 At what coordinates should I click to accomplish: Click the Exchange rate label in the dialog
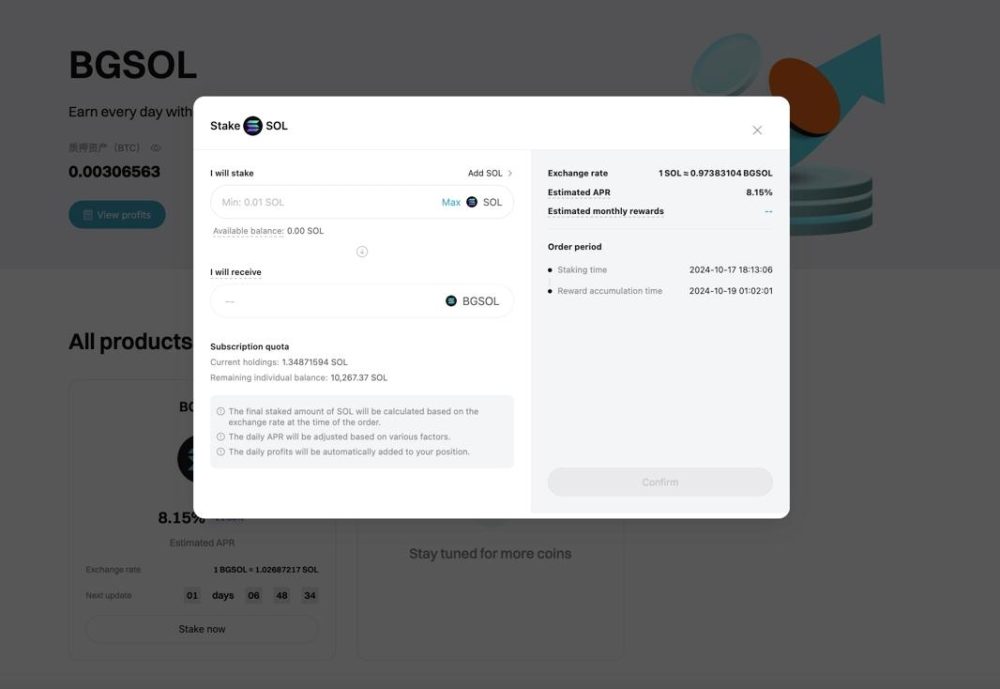click(x=577, y=173)
